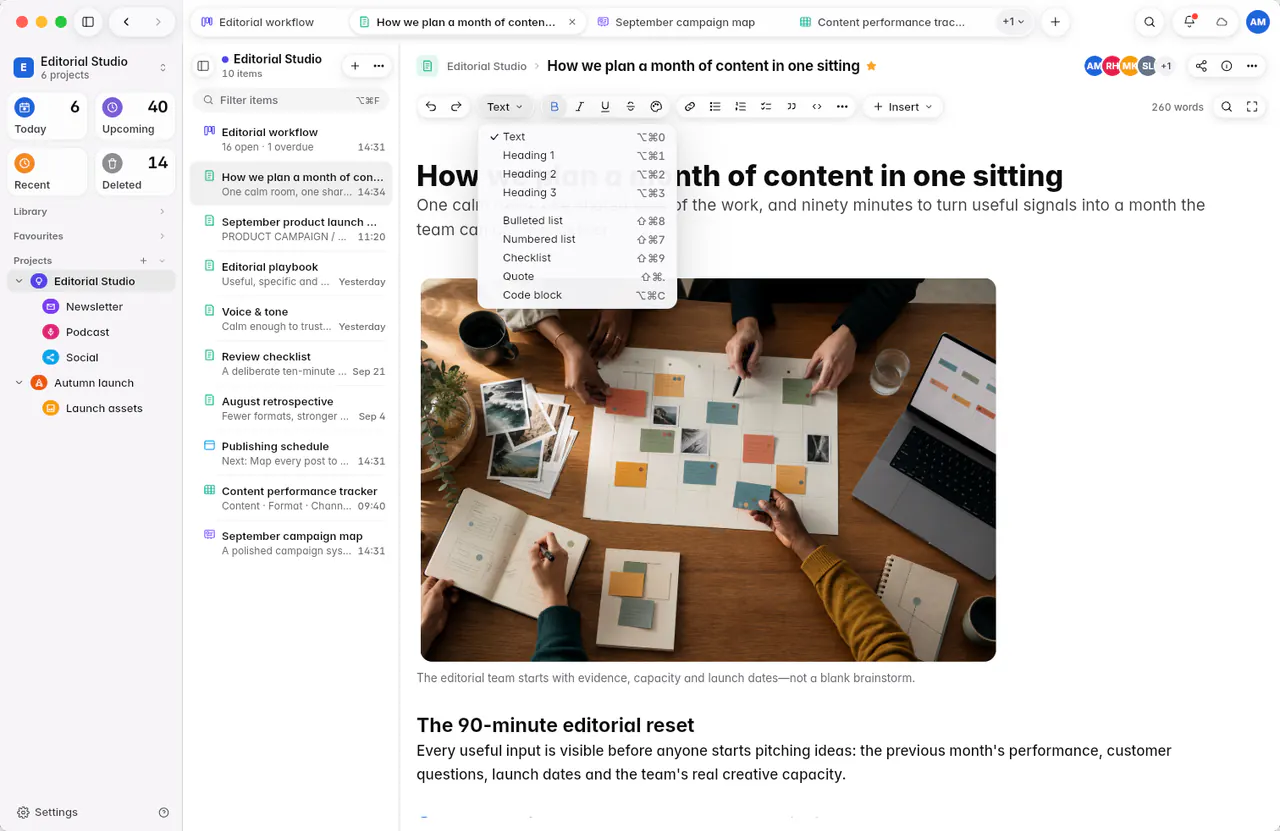Enter full-screen focus mode

(1252, 107)
